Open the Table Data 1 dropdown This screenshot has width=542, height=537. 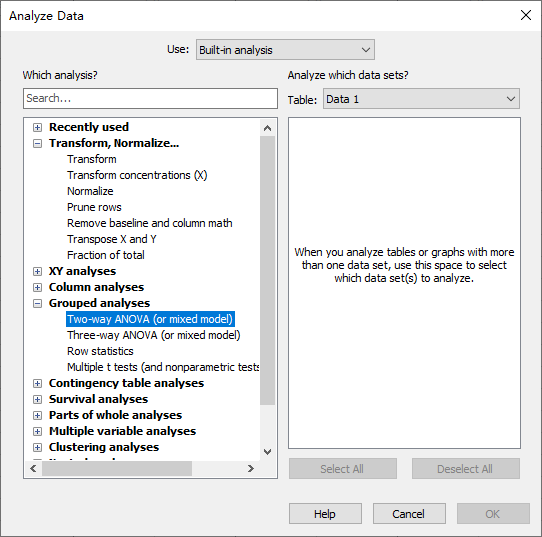pyautogui.click(x=421, y=99)
